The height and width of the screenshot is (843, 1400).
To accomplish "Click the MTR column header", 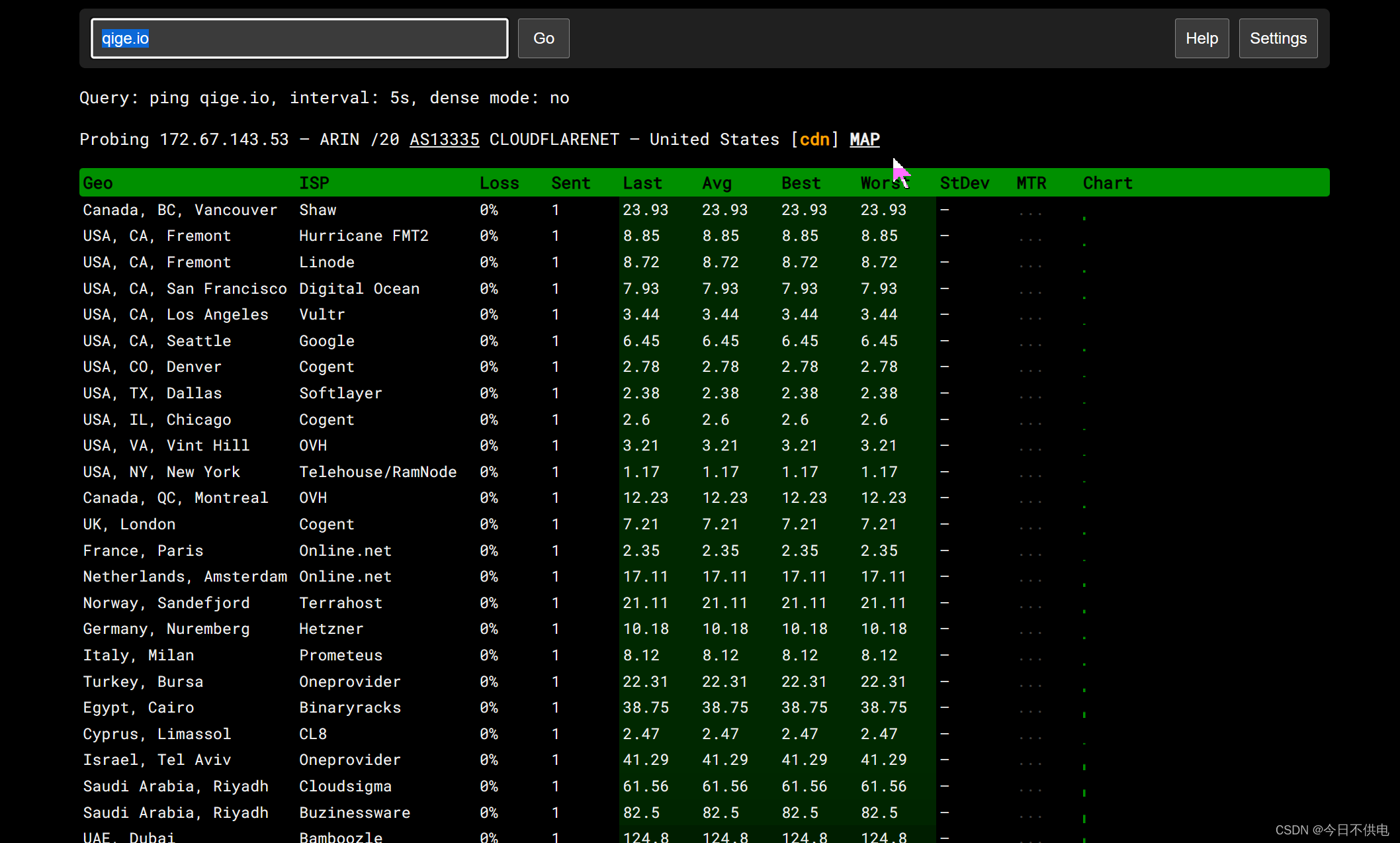I will point(1031,183).
